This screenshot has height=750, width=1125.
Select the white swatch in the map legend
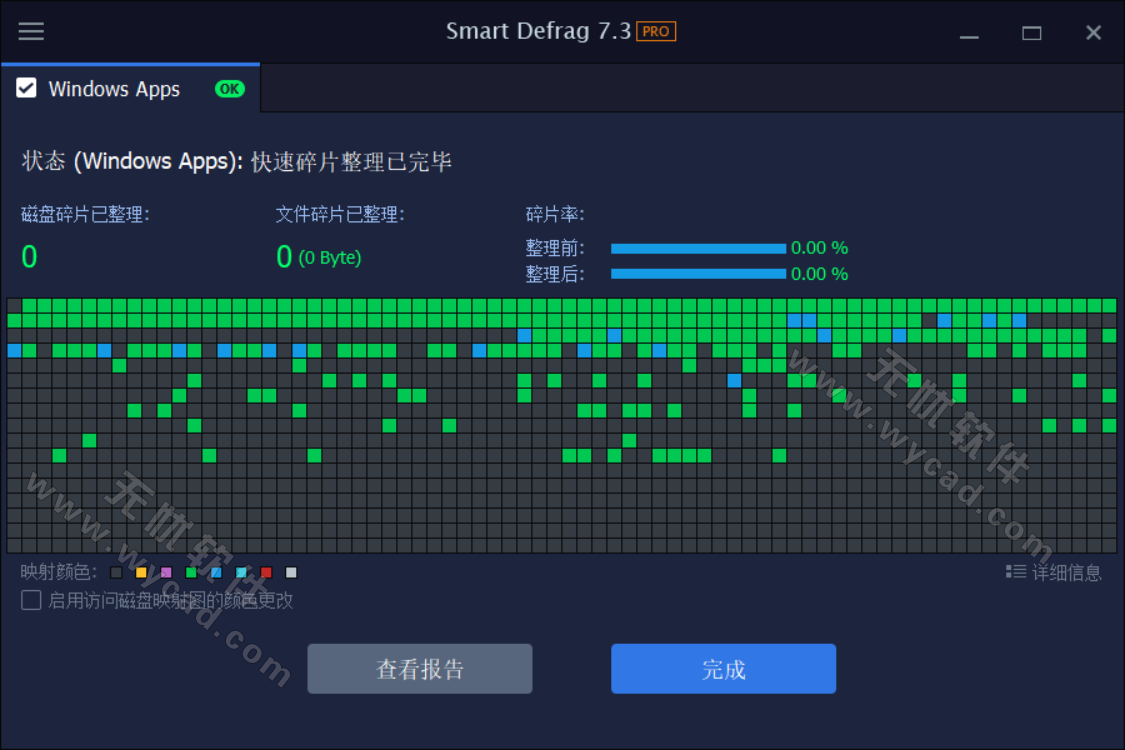[291, 572]
